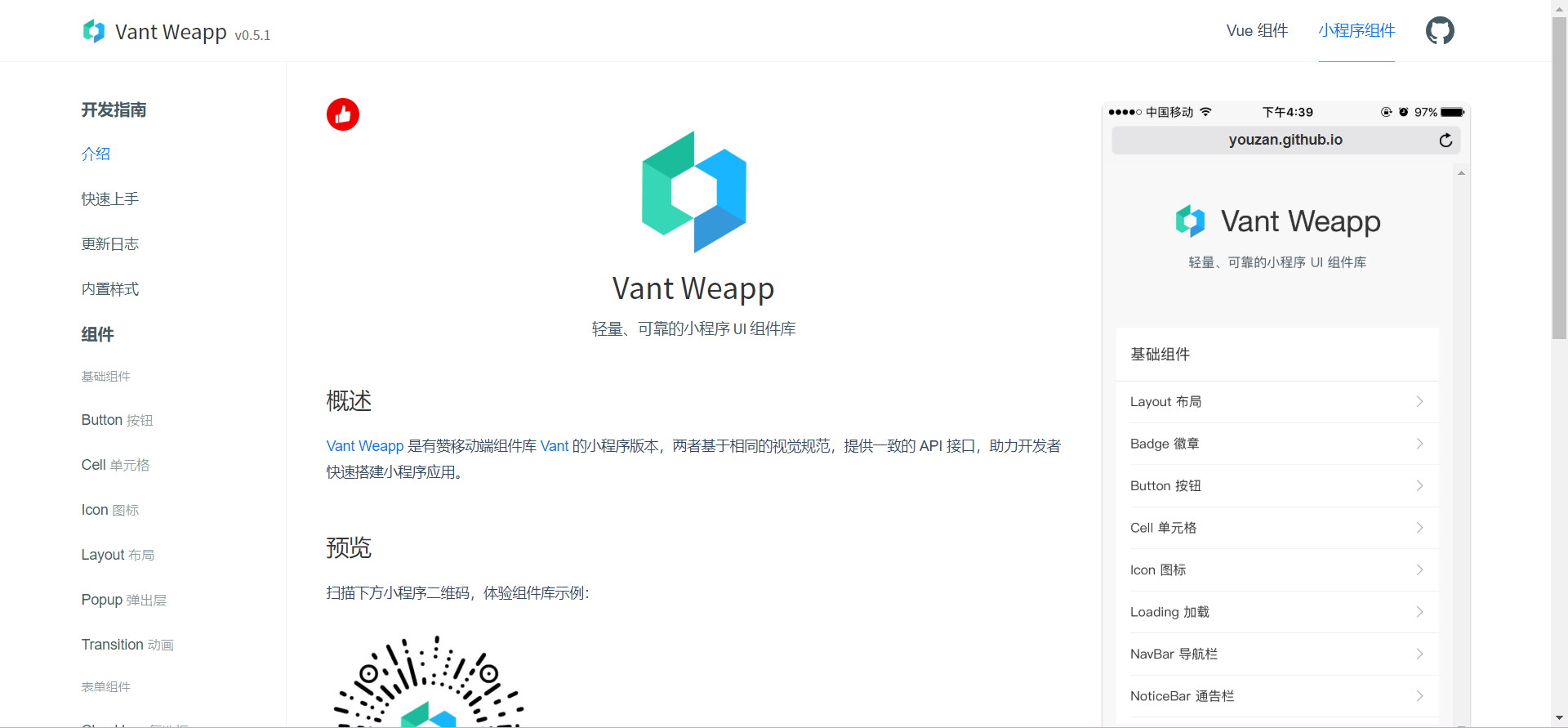Expand Button 按钮 row chevron in simulator
Screen dimensions: 1568x728
click(x=1419, y=486)
